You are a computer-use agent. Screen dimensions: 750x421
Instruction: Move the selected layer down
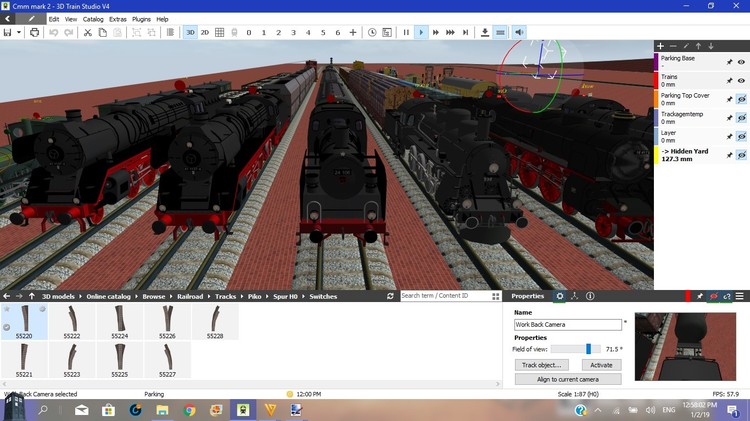711,46
